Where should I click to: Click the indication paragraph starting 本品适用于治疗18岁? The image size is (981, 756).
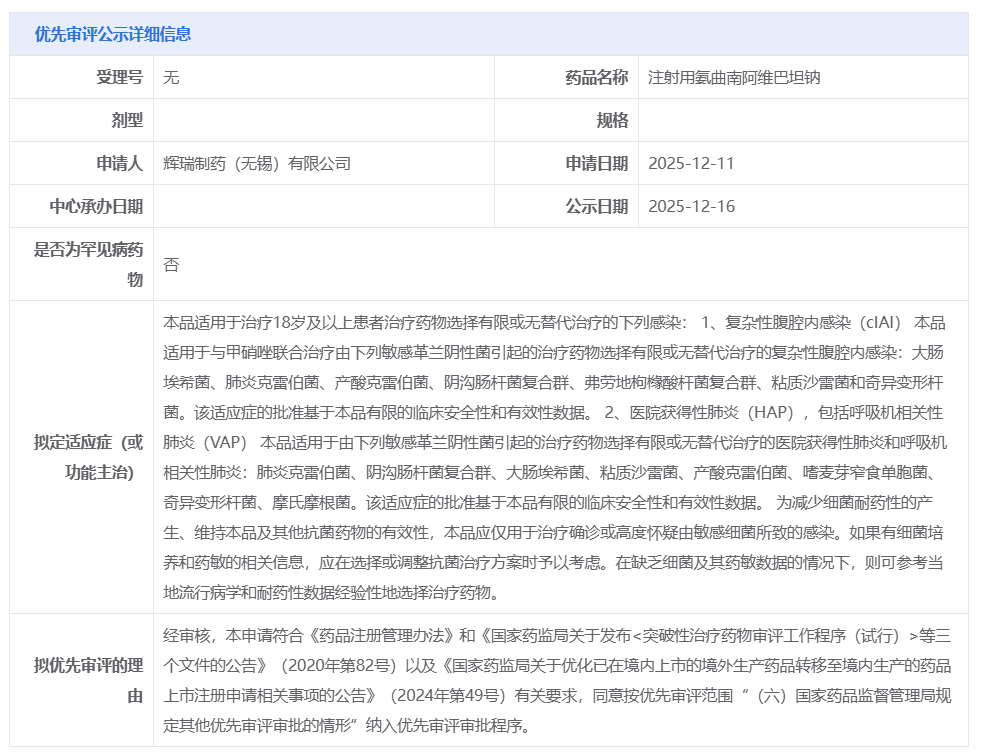555,456
